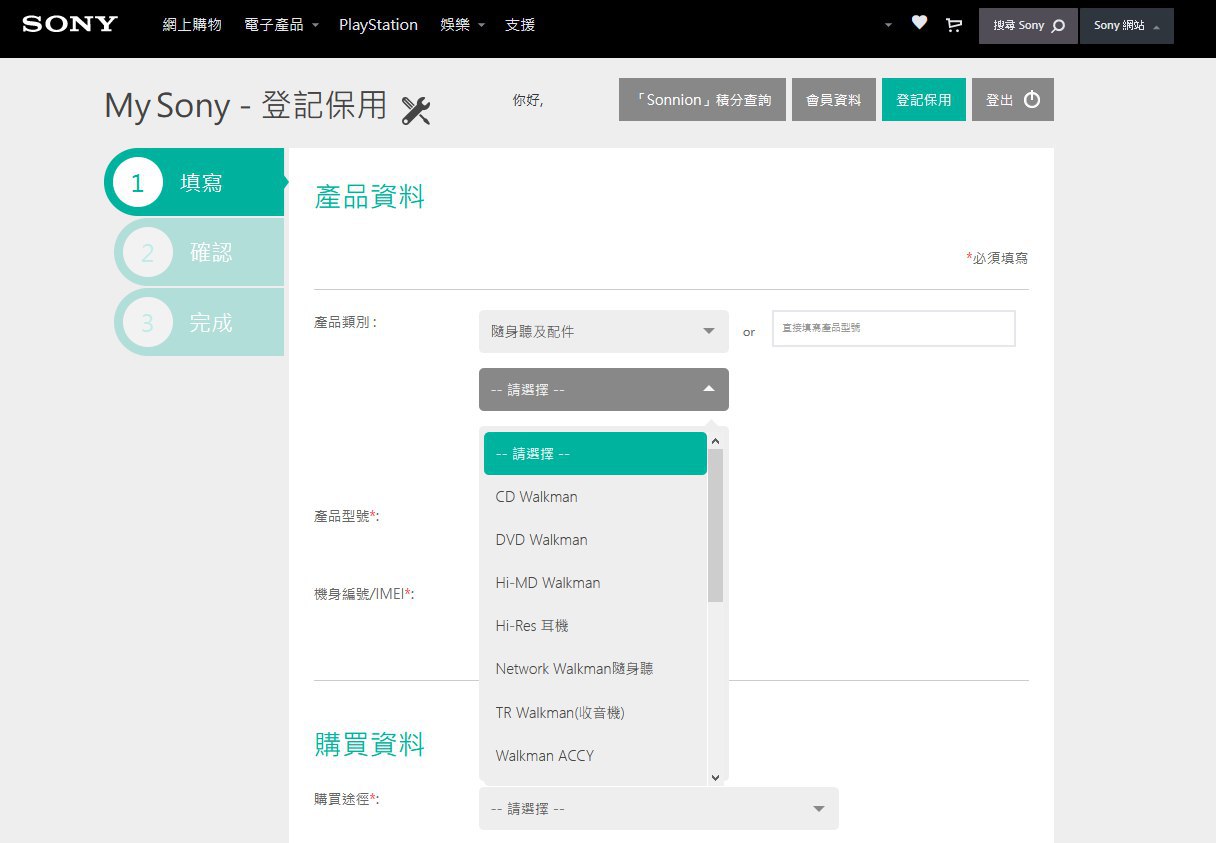1216x843 pixels.
Task: Click the 「Sonnion」積分查詢 button
Action: [702, 100]
